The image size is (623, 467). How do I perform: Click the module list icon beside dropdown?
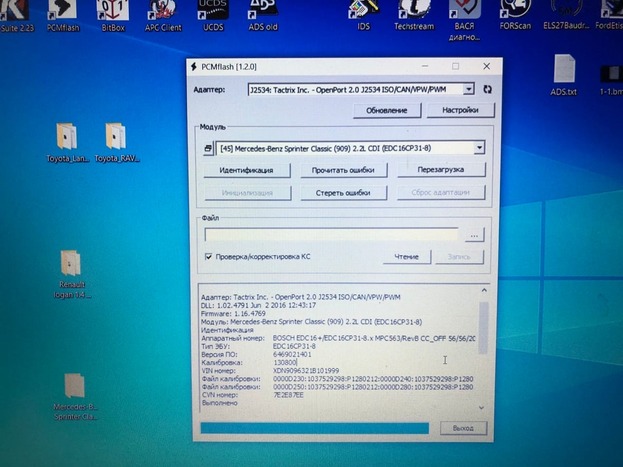[x=209, y=148]
